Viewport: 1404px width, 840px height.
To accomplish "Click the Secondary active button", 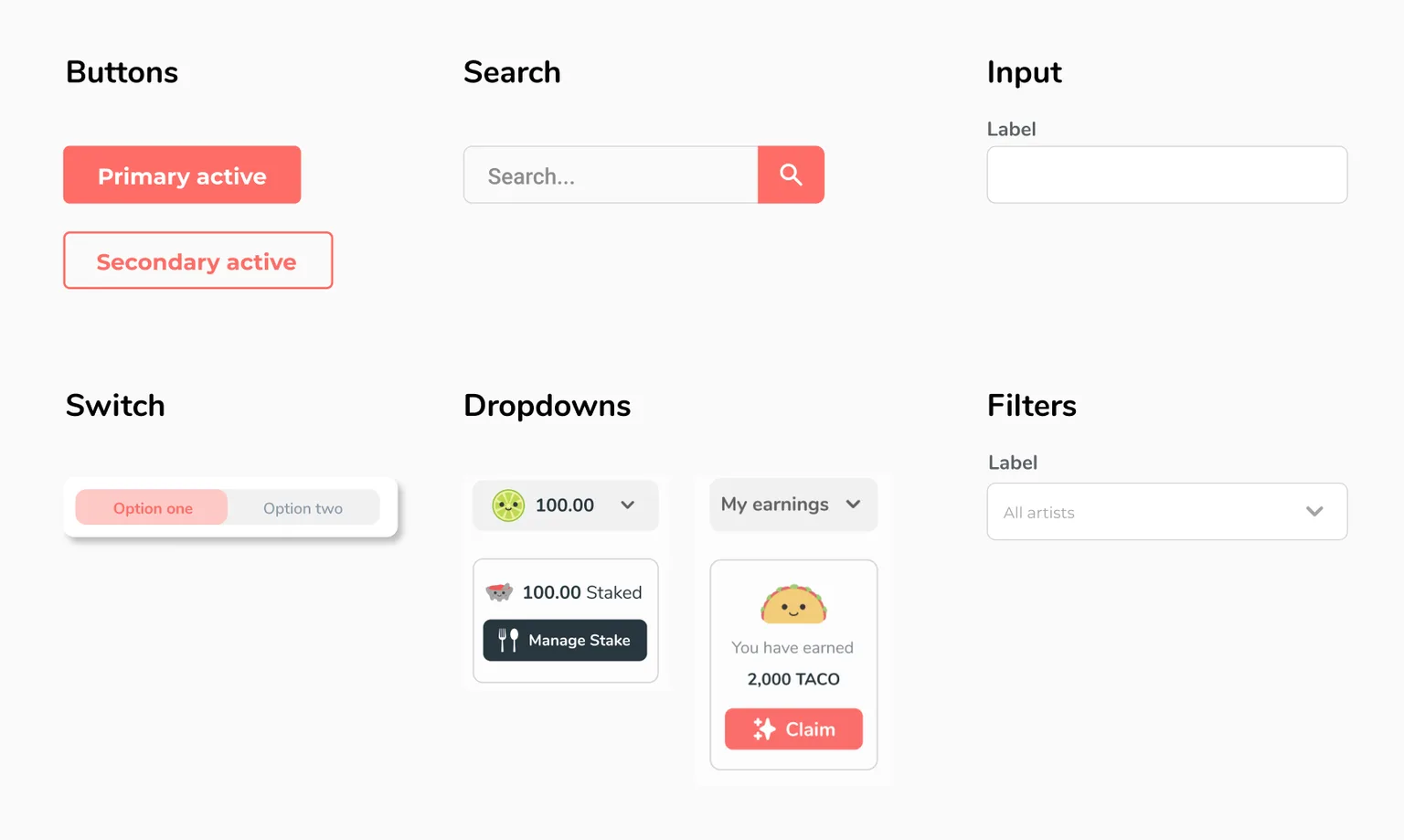I will (x=198, y=261).
